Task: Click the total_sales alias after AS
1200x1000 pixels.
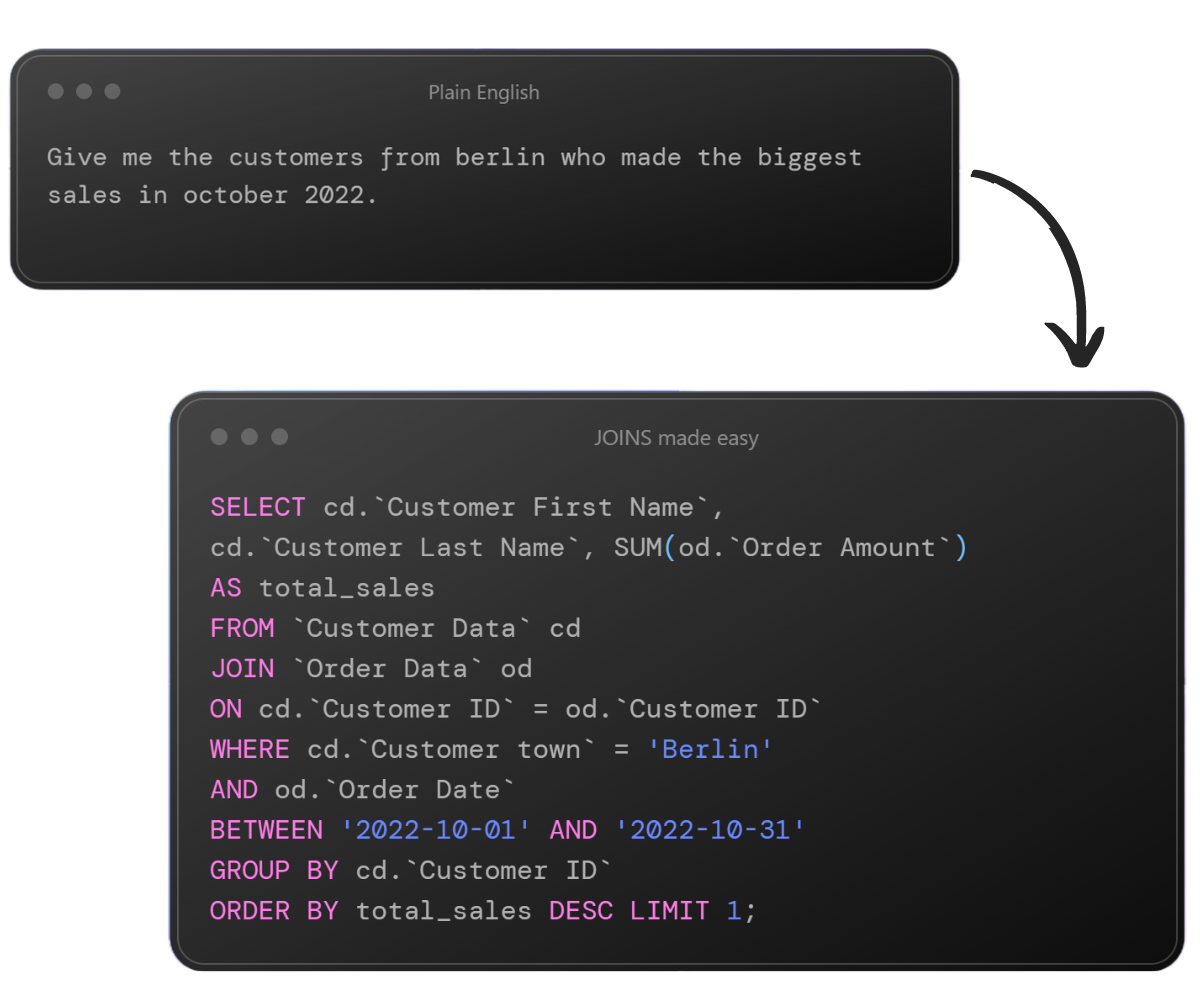Action: 347,588
